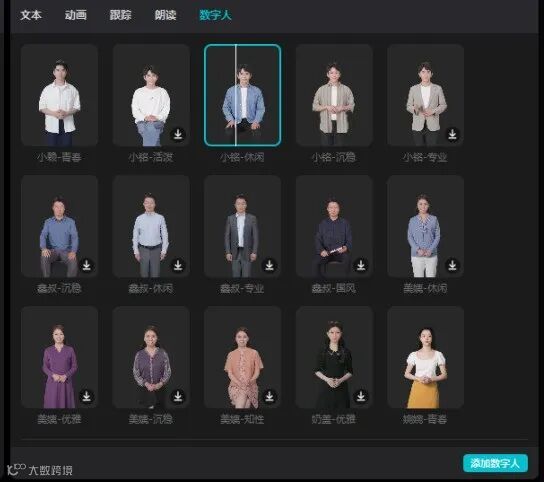This screenshot has width=544, height=482.
Task: Click the label text 美婧-休闲
Action: (425, 288)
